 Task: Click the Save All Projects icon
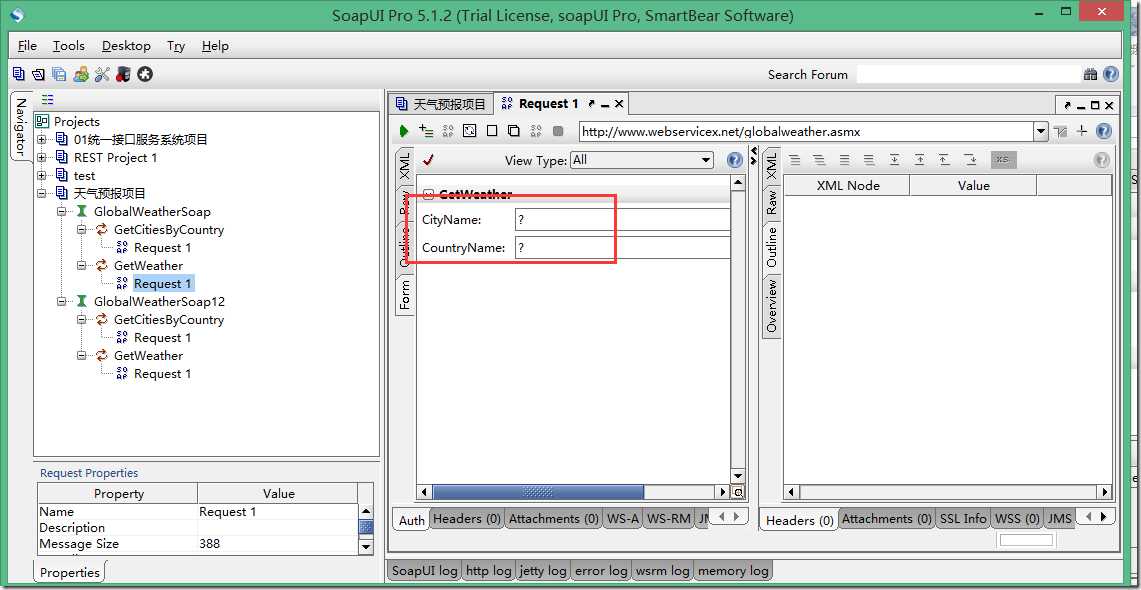pos(59,74)
